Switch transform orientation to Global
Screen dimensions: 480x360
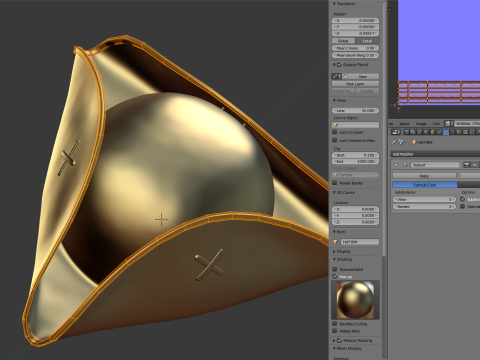click(343, 41)
